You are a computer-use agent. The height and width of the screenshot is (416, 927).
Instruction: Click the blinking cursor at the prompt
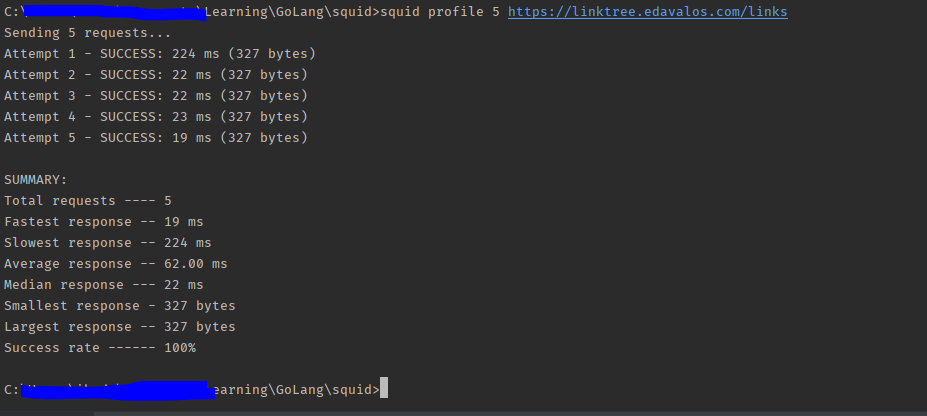tap(384, 388)
